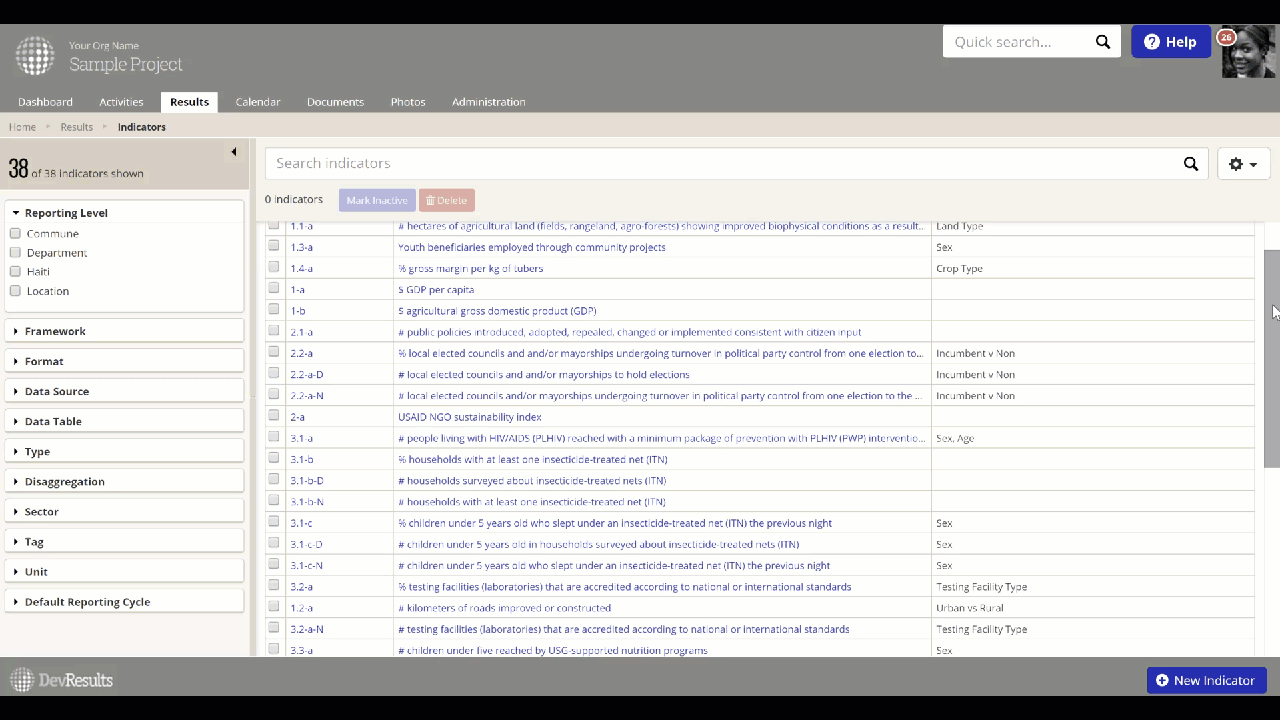This screenshot has width=1280, height=720.
Task: Click the New Indicator button
Action: pos(1207,680)
